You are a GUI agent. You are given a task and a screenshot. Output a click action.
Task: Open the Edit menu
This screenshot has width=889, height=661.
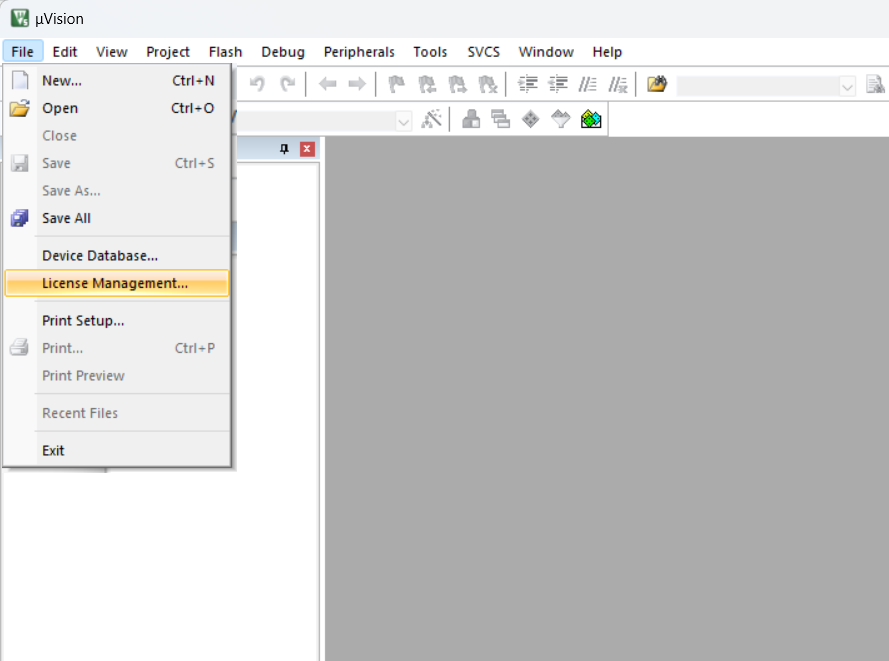point(65,52)
